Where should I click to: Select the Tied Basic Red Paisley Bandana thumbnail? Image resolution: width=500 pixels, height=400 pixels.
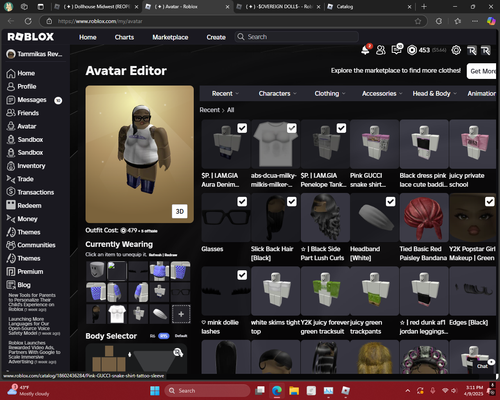coord(424,218)
